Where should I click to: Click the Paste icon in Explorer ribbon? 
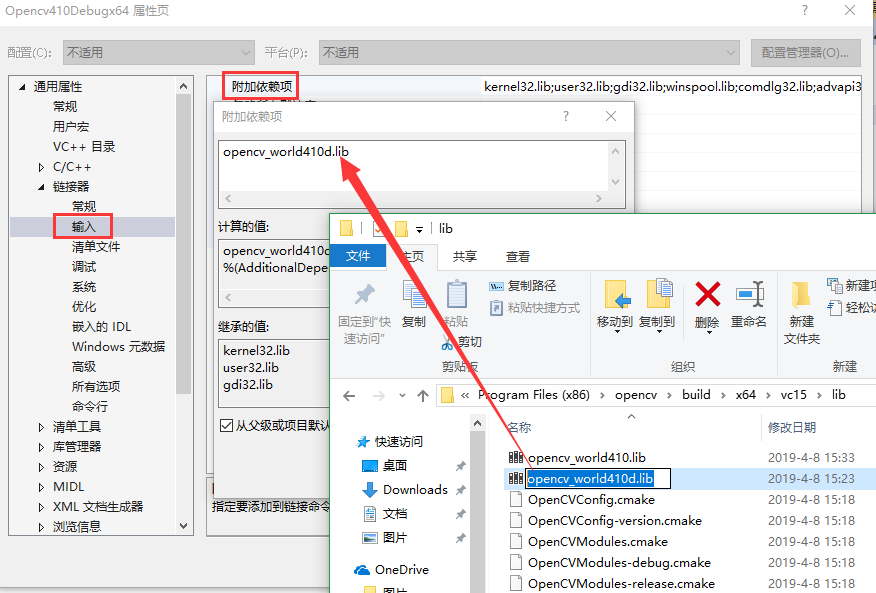456,296
